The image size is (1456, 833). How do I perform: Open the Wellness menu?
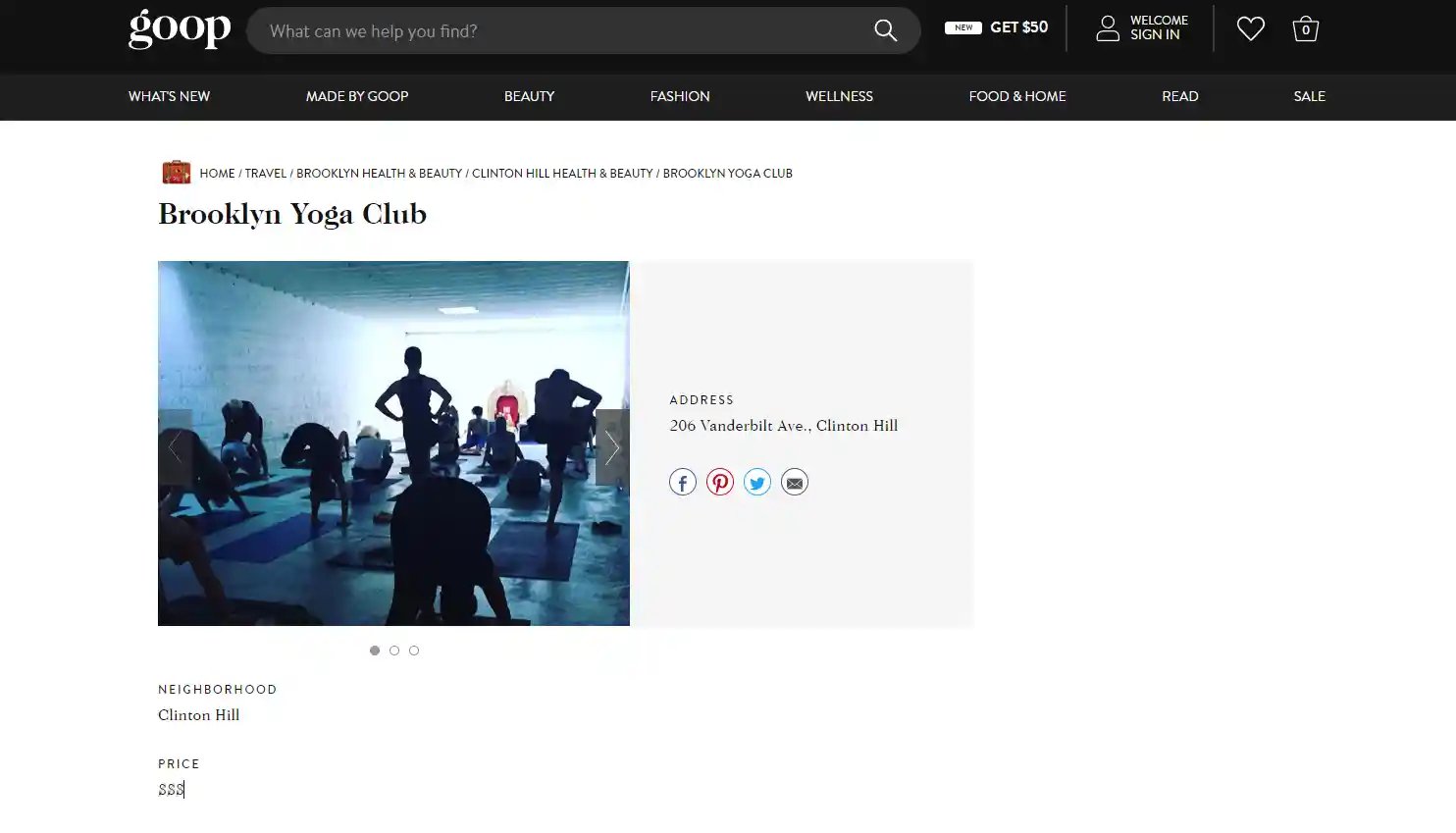(x=839, y=96)
